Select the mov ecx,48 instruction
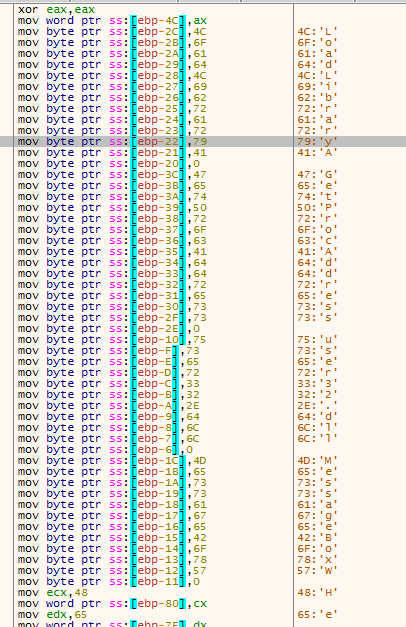 (53, 593)
